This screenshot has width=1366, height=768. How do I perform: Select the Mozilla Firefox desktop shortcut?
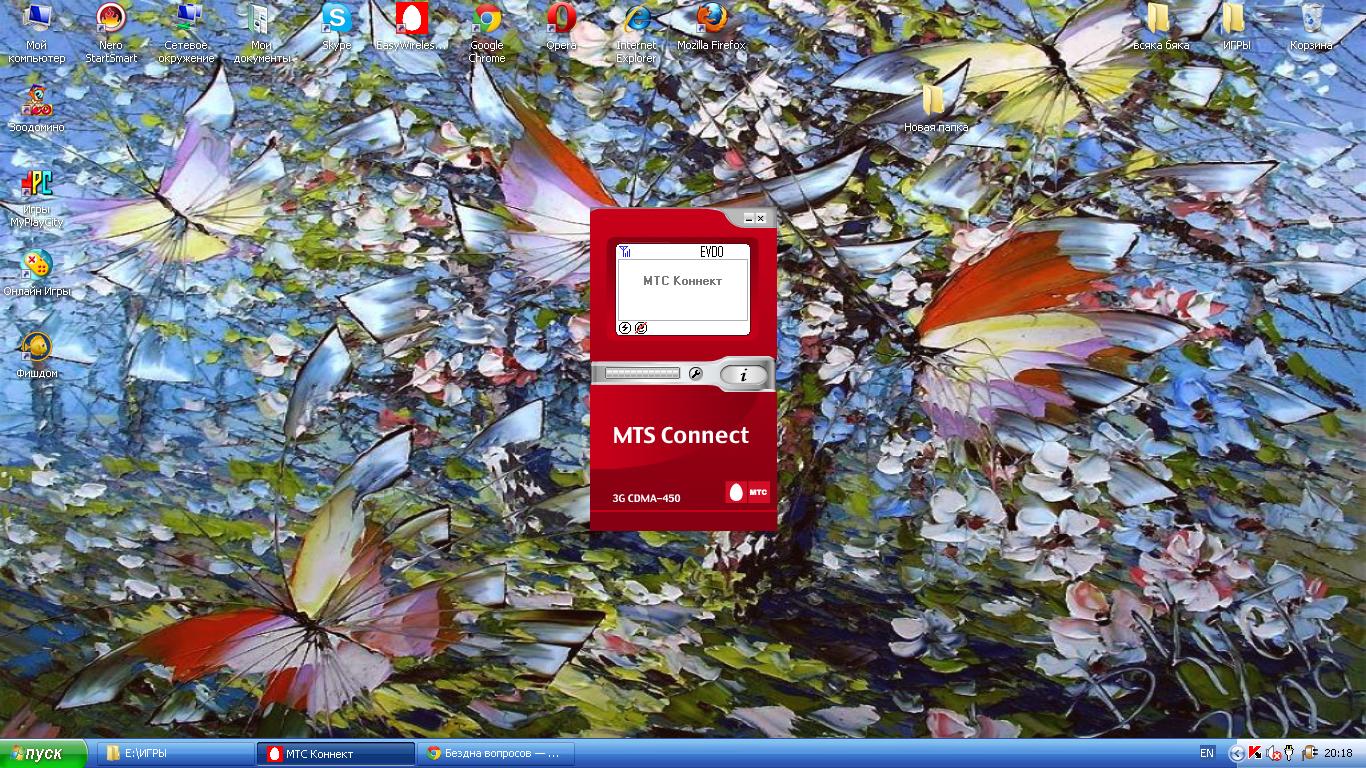(x=711, y=28)
